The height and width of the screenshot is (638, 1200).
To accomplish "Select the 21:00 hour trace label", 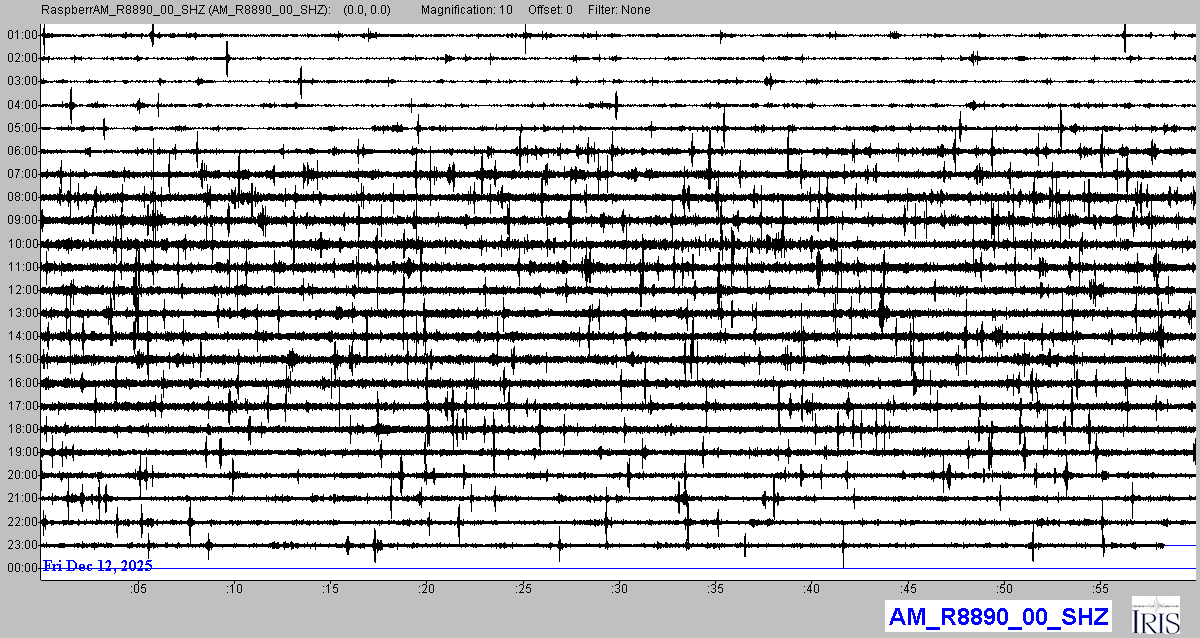I will [21, 498].
